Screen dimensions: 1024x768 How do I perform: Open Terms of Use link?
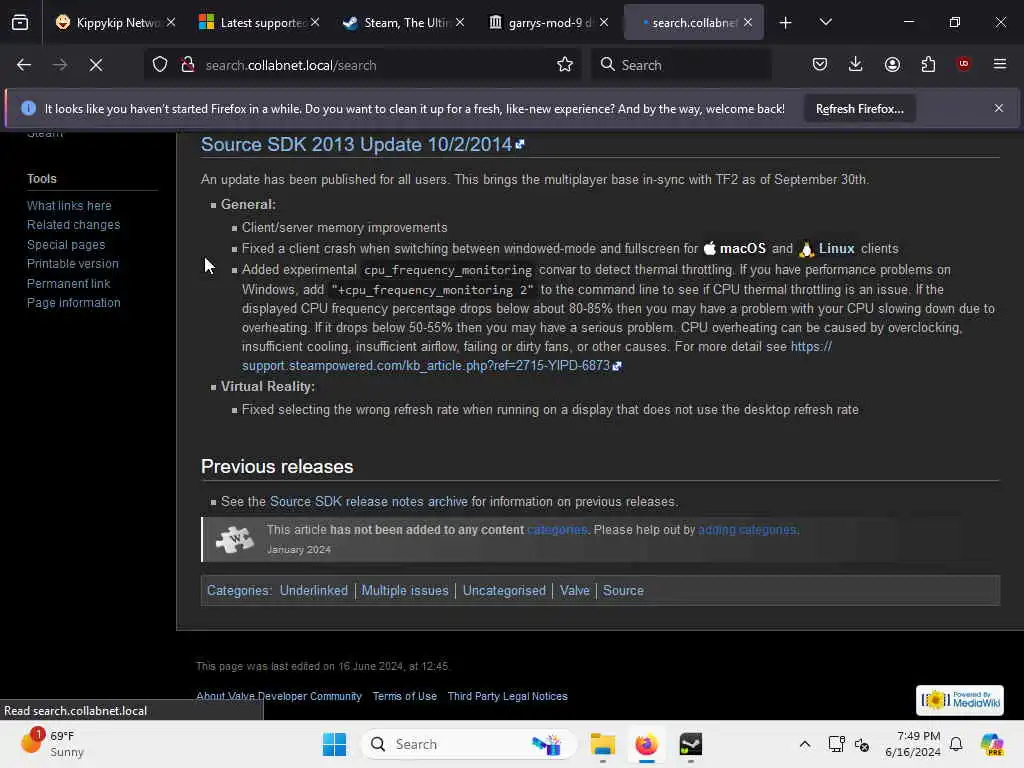(405, 696)
